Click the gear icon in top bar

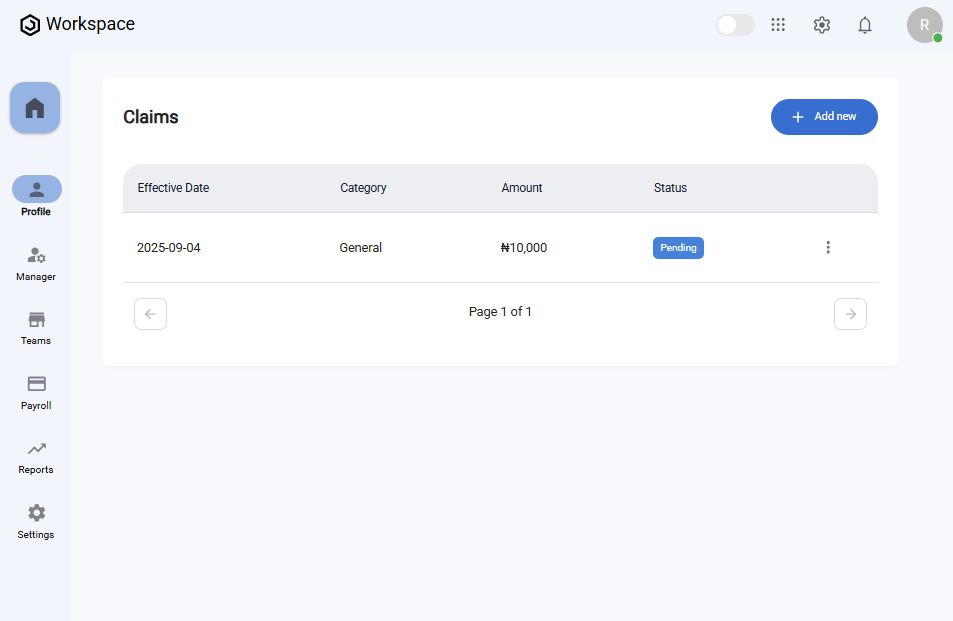tap(822, 25)
